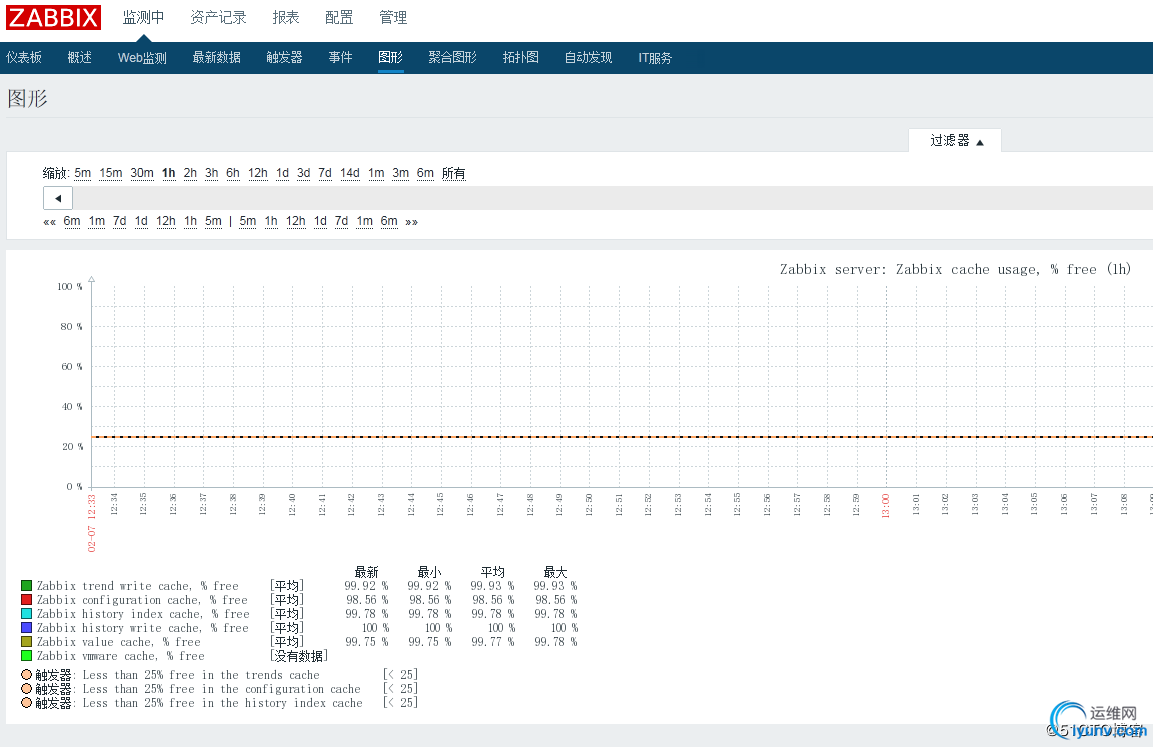Click trigger circle icon for history index cache
The width and height of the screenshot is (1153, 747).
tap(26, 703)
